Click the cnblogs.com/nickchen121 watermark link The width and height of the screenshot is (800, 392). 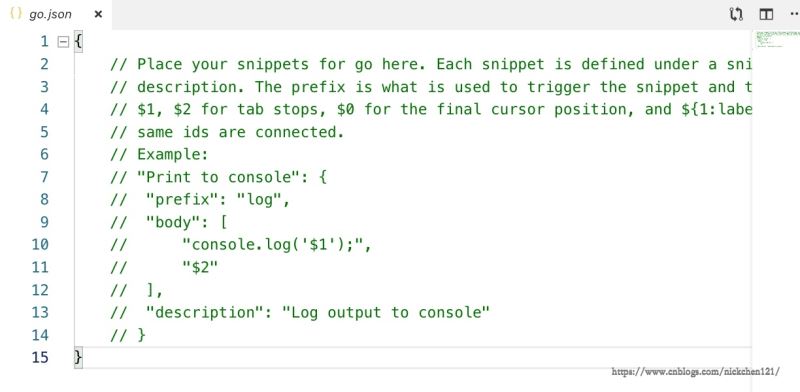coord(695,372)
